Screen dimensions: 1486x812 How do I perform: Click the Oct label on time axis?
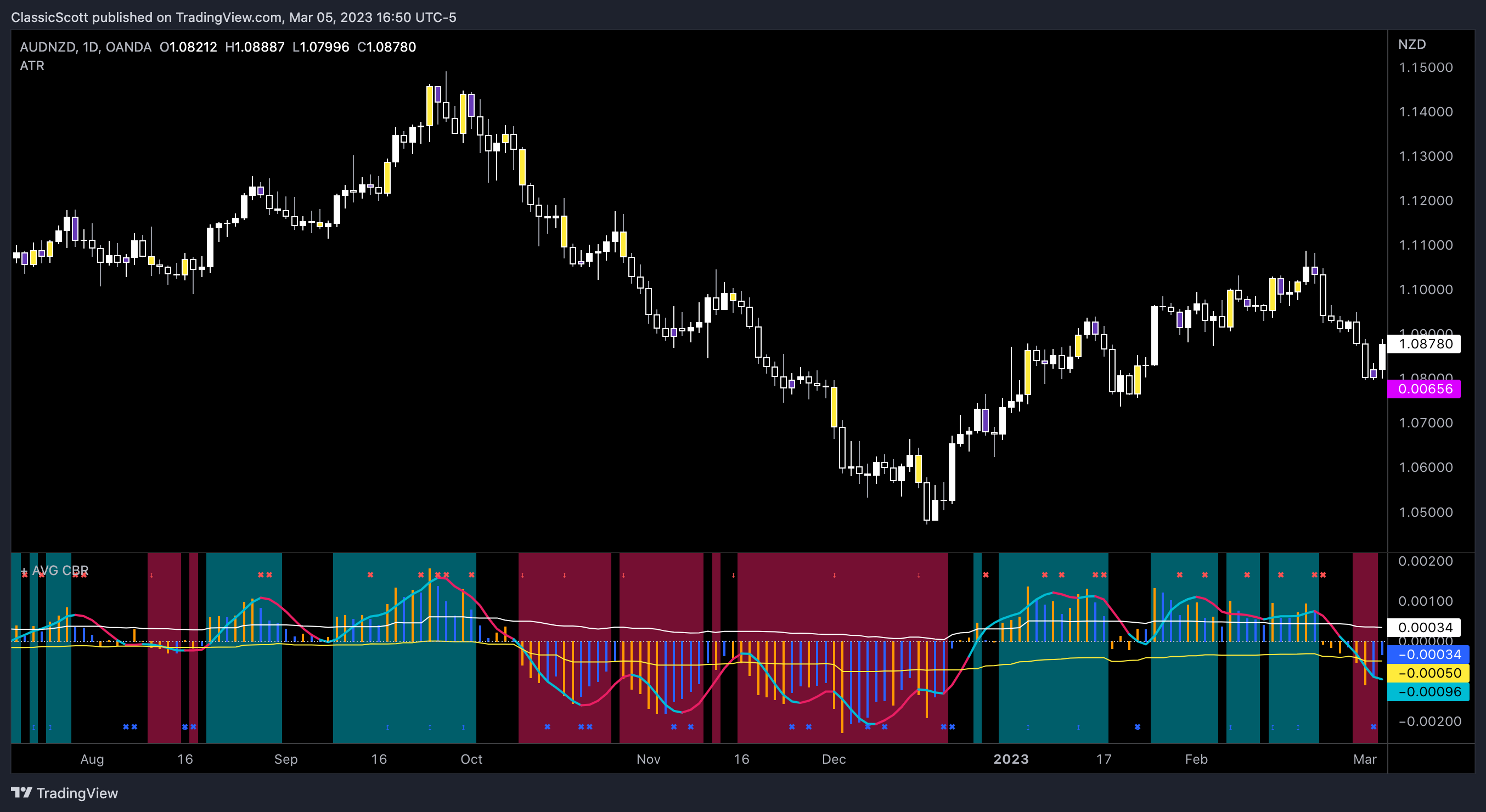coord(471,759)
